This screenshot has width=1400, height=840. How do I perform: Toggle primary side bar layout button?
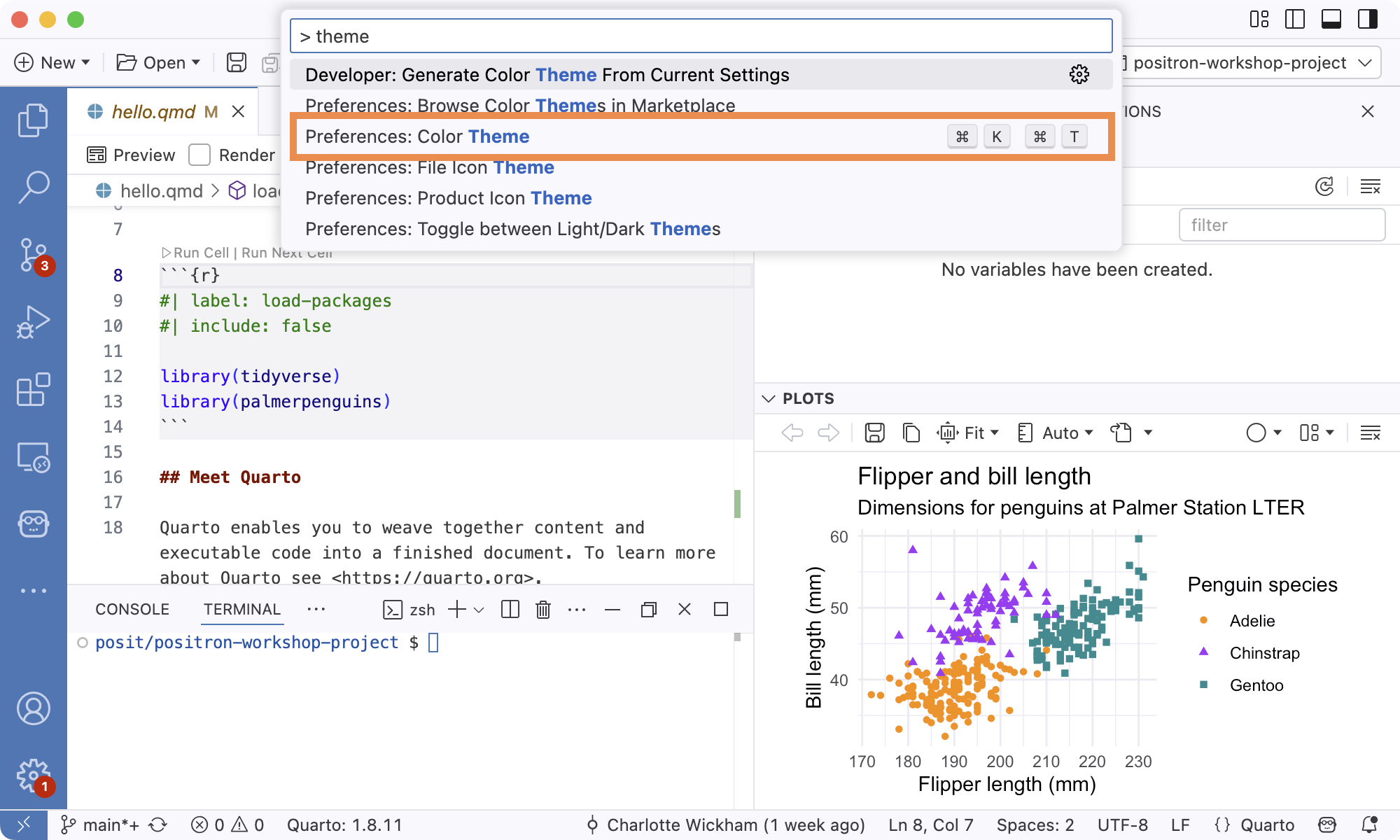click(1295, 19)
